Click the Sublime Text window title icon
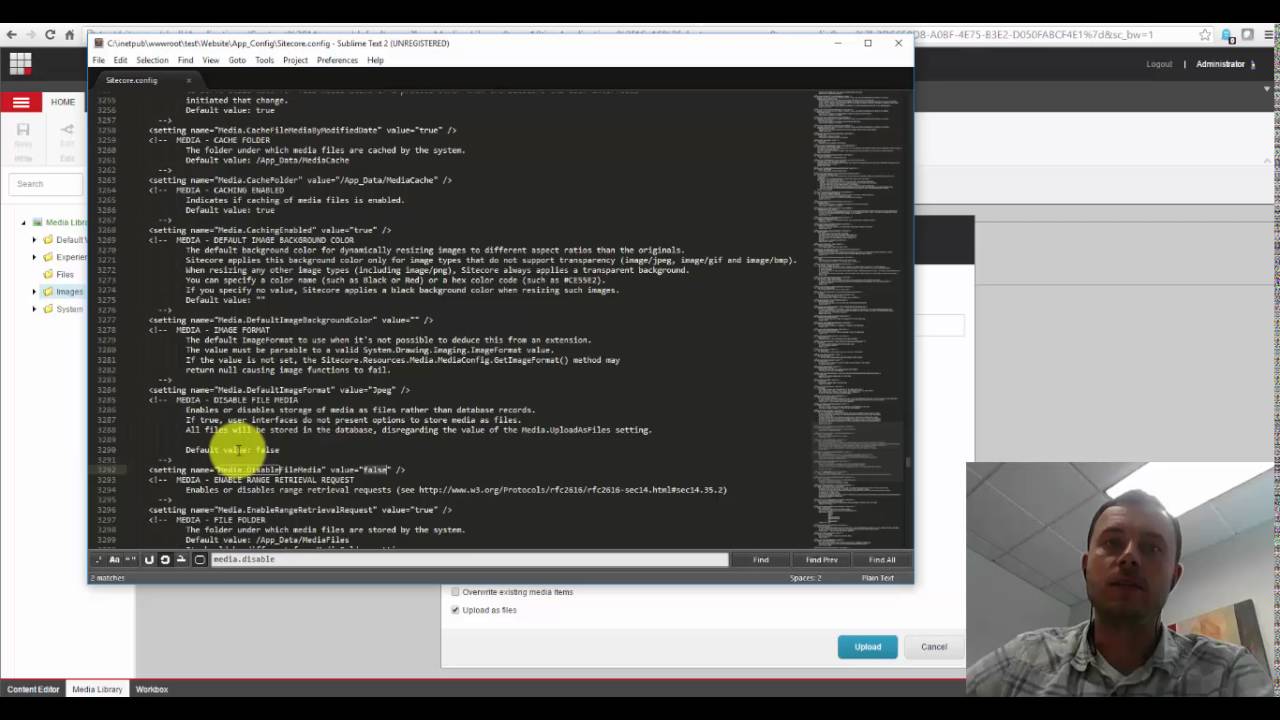The width and height of the screenshot is (1280, 720). [98, 43]
